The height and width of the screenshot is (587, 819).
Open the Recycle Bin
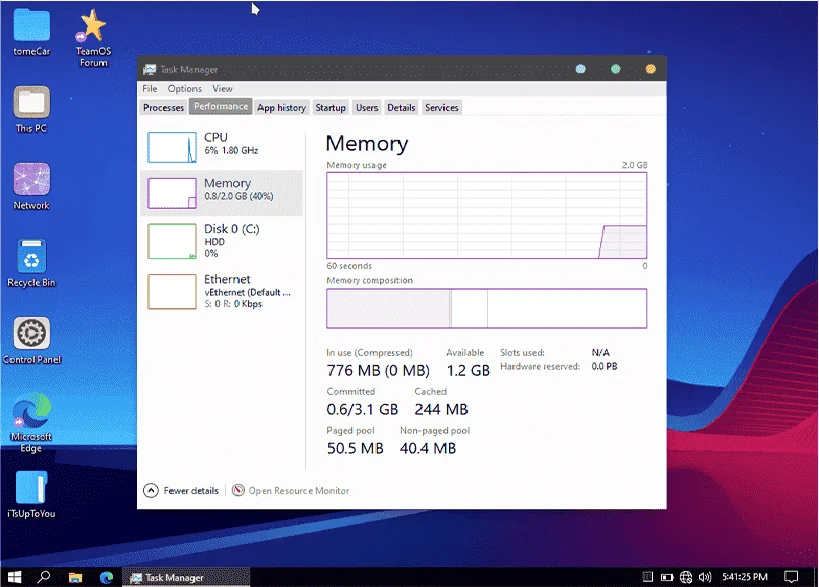pyautogui.click(x=32, y=263)
